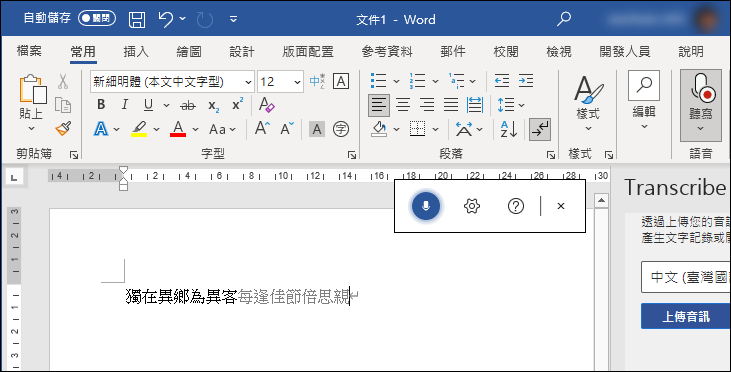The height and width of the screenshot is (372, 731).
Task: Click the Cut scissors icon
Action: pyautogui.click(x=63, y=82)
